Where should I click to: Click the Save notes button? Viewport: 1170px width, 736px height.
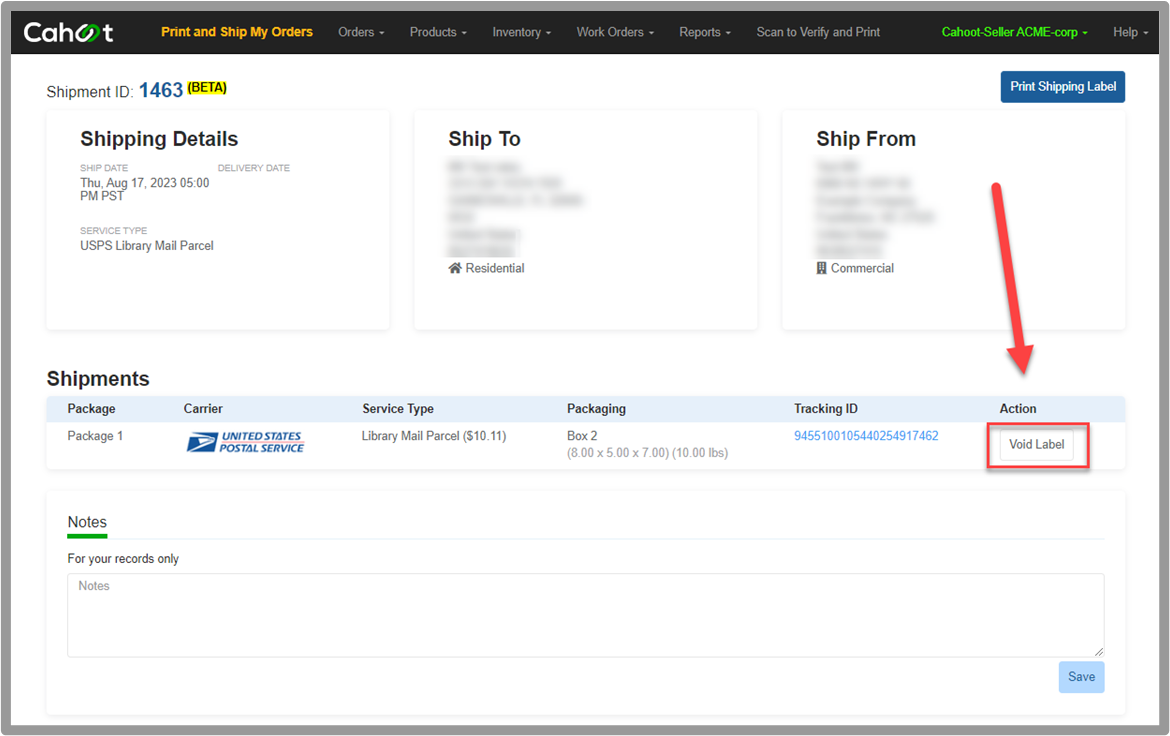(x=1081, y=677)
